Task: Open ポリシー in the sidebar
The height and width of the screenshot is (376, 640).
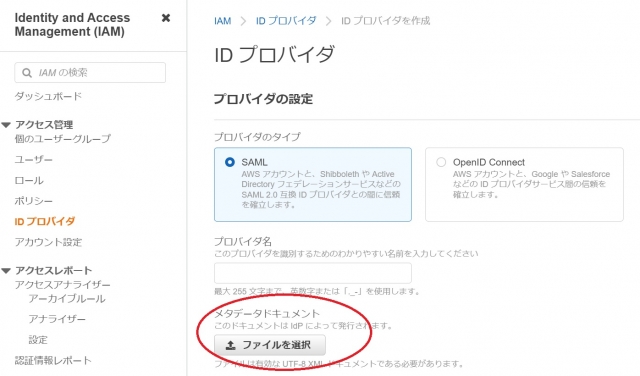Action: point(33,201)
